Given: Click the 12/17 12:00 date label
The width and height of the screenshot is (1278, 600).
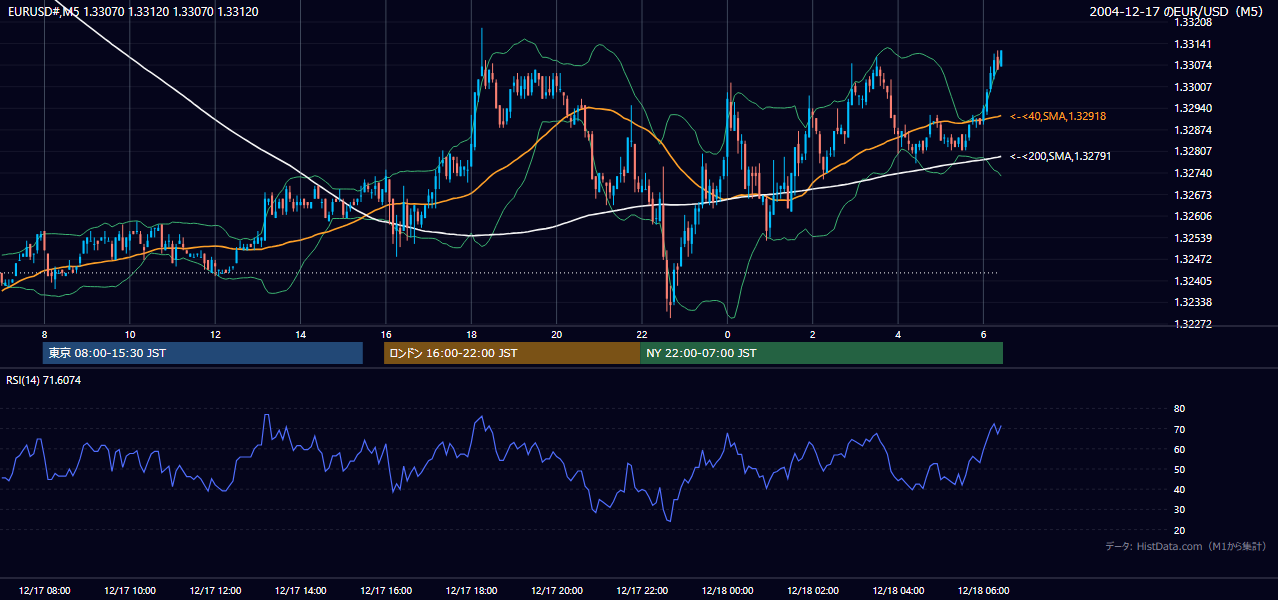Looking at the screenshot, I should point(215,591).
